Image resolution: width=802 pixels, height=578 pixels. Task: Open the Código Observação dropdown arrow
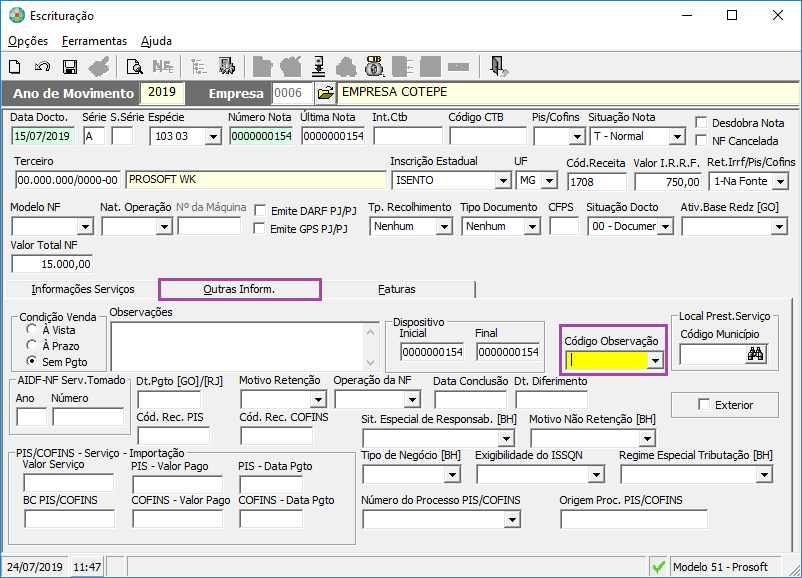[x=655, y=361]
